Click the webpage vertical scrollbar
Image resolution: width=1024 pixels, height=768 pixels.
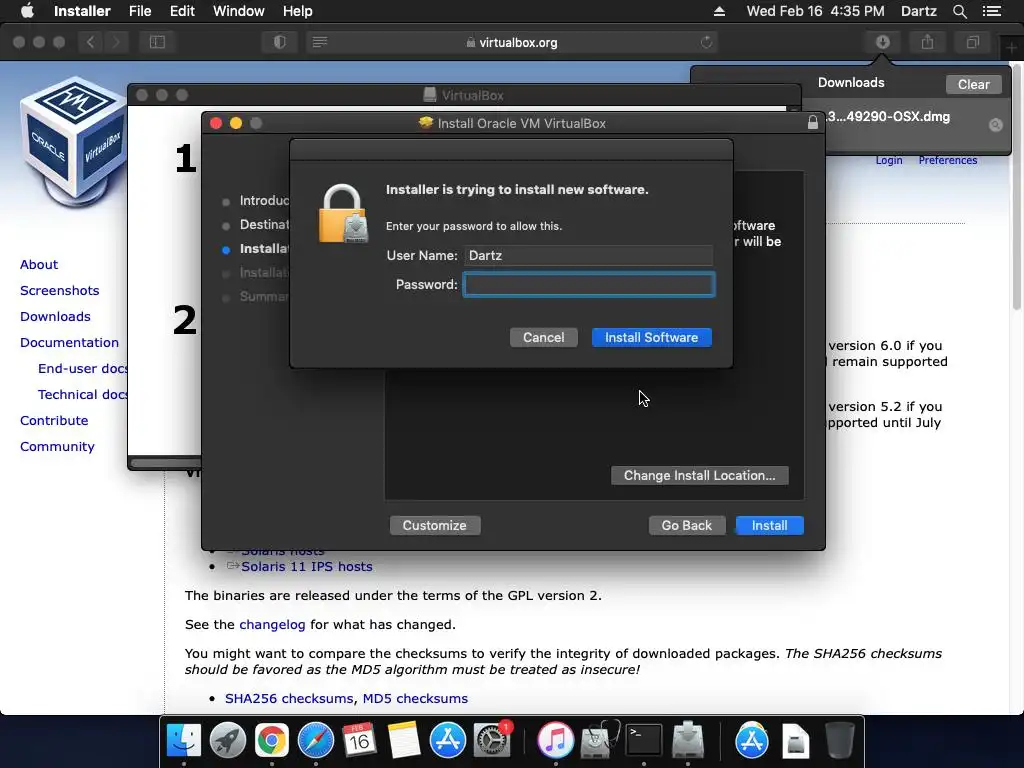(x=1017, y=187)
